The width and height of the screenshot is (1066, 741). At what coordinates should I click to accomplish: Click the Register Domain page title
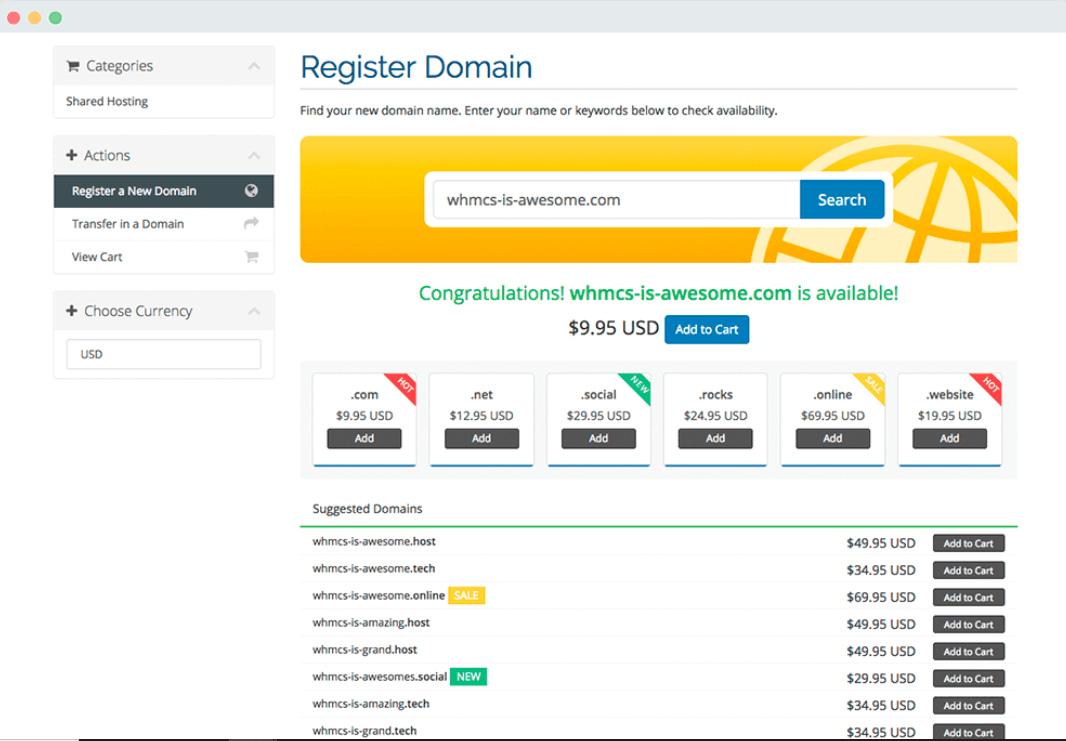(x=416, y=67)
